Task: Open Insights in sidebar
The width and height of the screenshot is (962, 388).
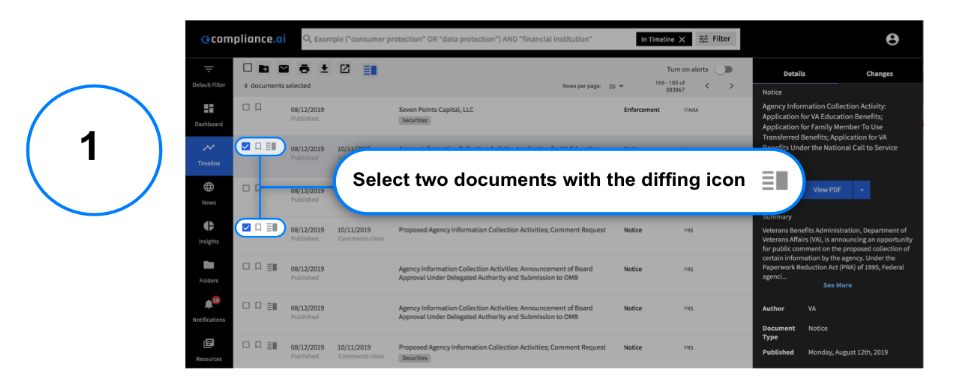Action: (x=209, y=233)
